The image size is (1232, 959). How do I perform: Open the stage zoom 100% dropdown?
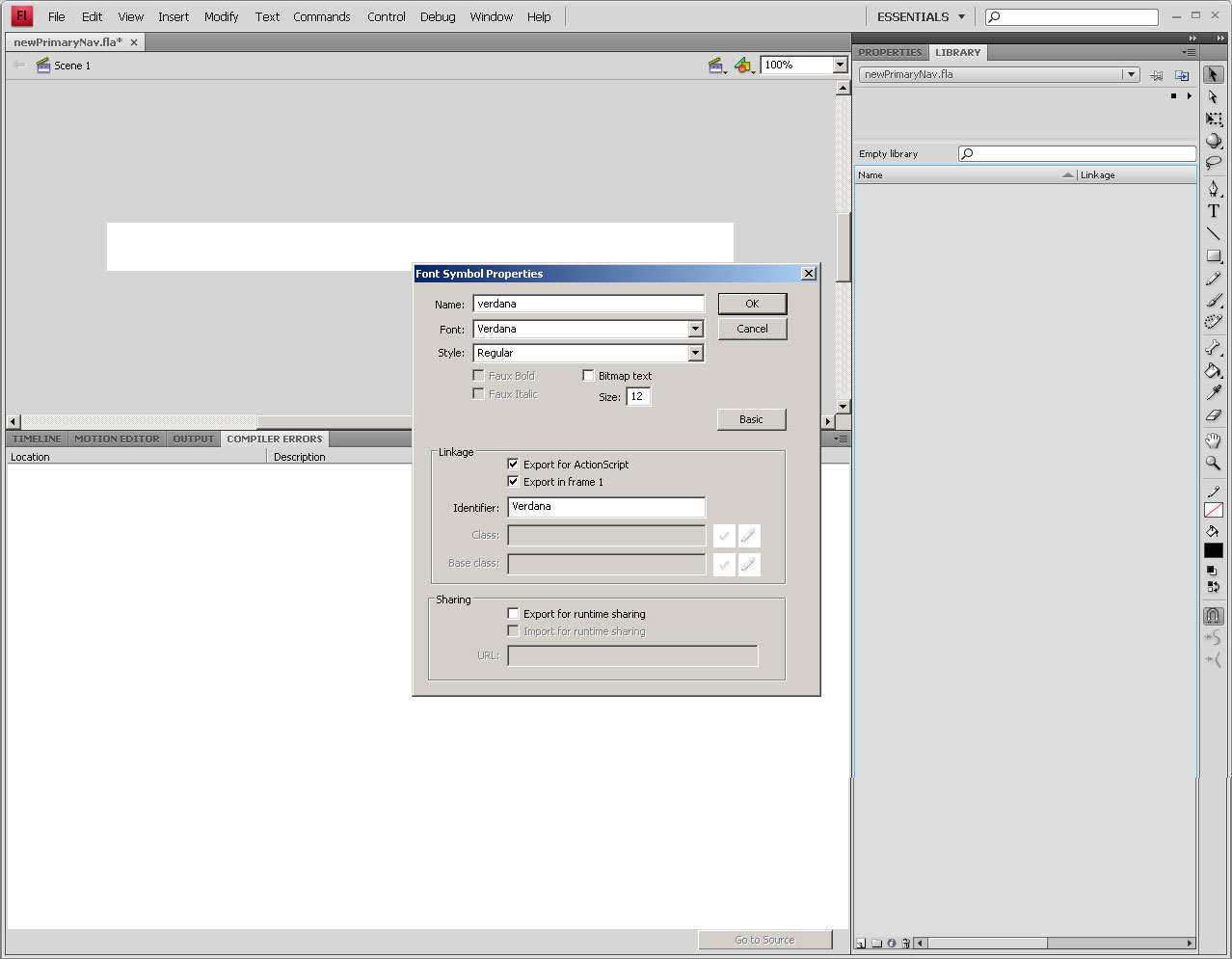pyautogui.click(x=840, y=65)
